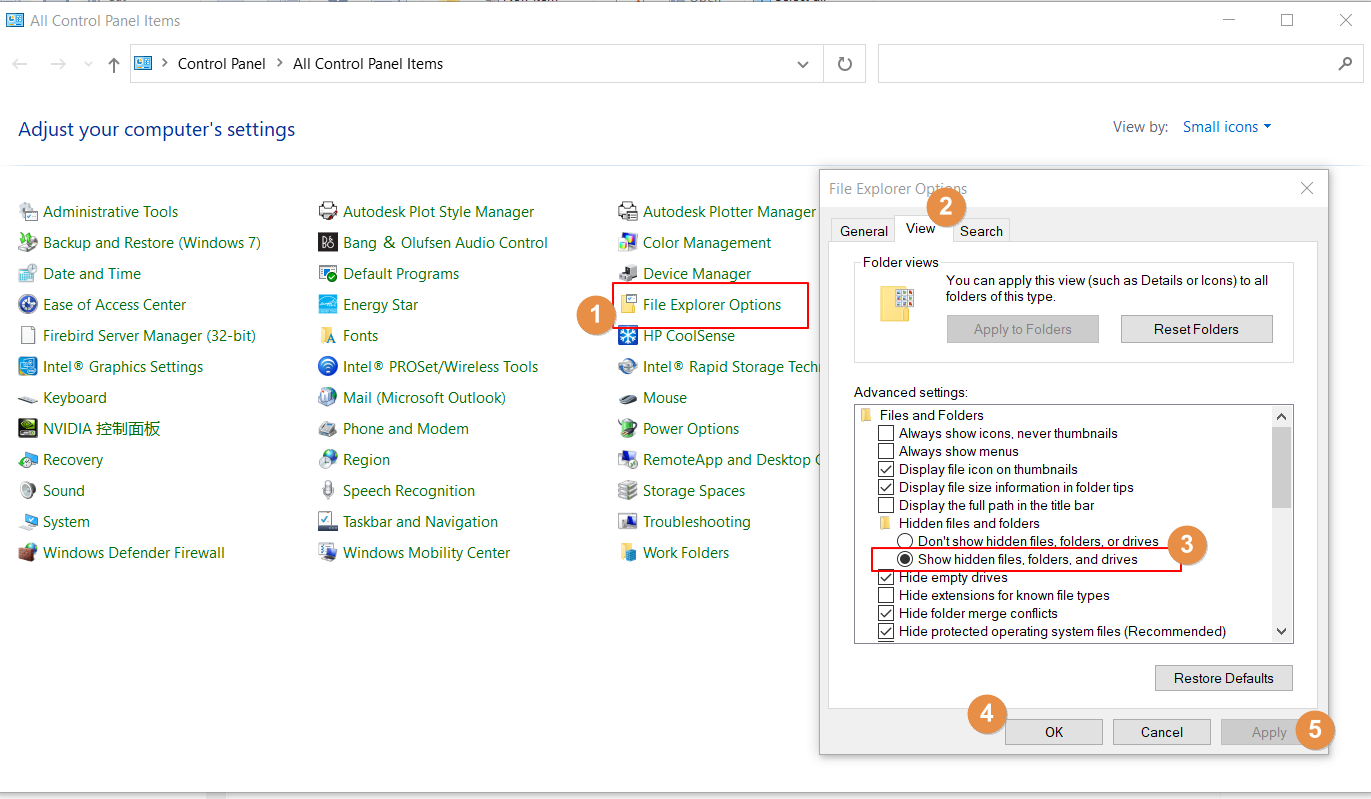Open the Speech Recognition microphone icon
Viewport: 1371px width, 799px height.
click(328, 491)
